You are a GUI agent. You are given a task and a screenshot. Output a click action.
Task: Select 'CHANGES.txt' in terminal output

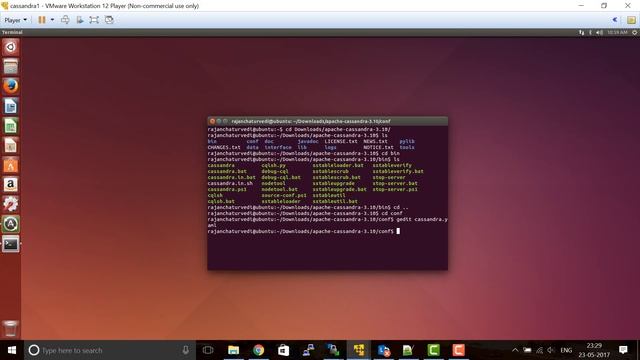tap(224, 147)
